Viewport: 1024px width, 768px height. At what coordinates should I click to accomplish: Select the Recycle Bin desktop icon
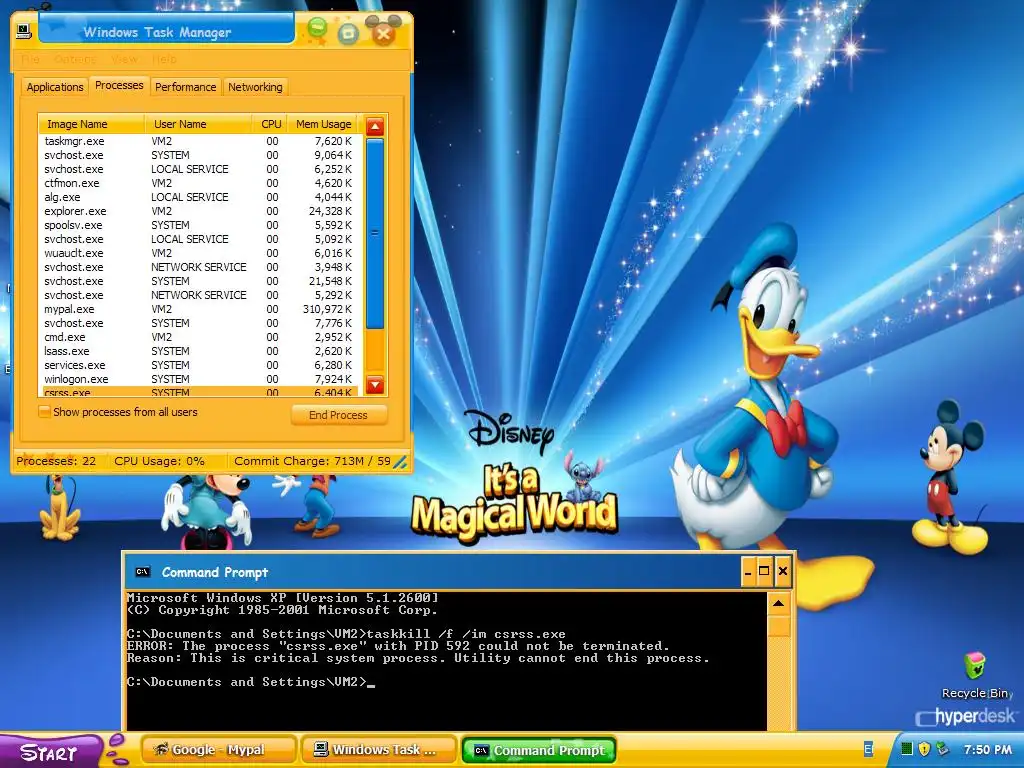[x=976, y=675]
